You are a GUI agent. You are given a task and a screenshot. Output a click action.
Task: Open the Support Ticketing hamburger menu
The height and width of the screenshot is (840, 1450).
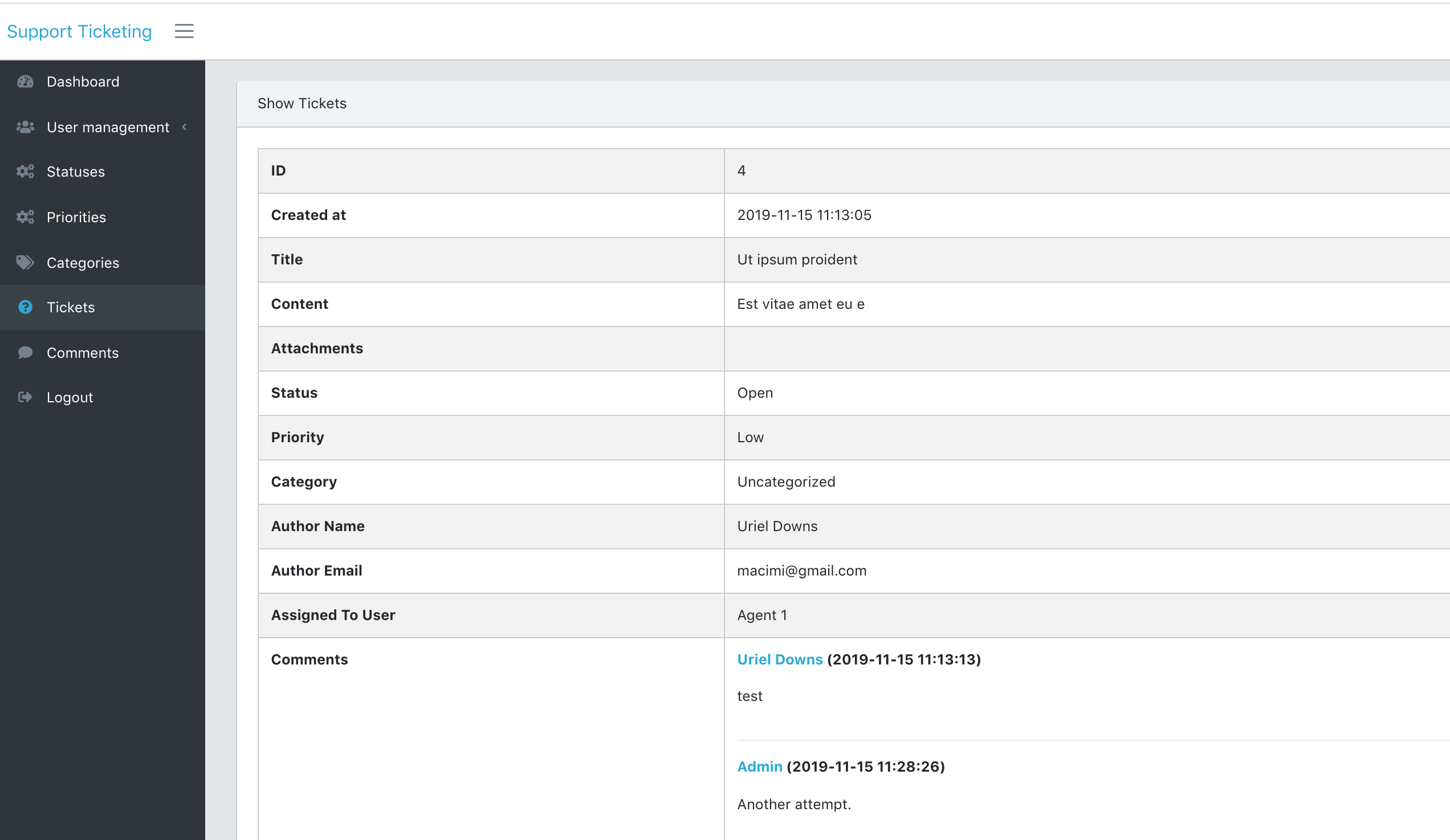[x=183, y=31]
